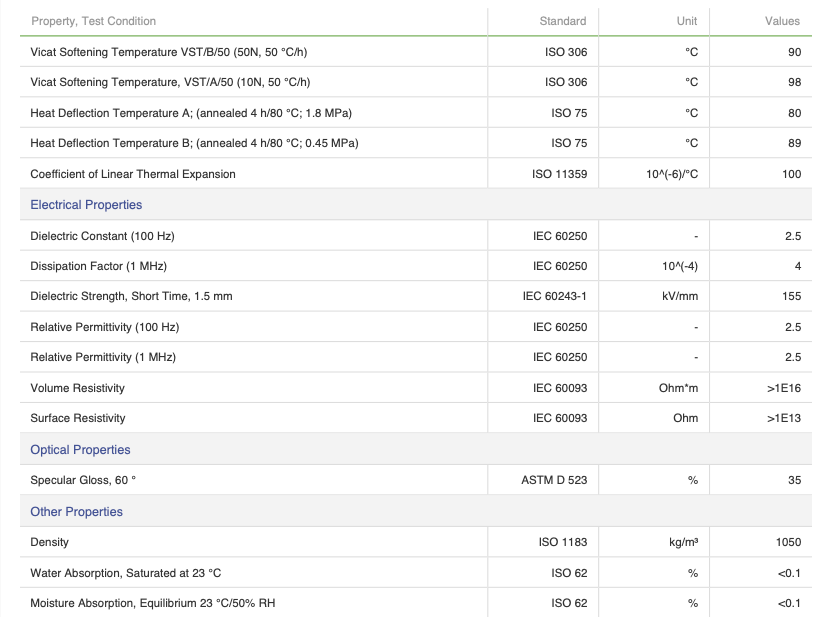Screen dimensions: 831x617
Task: Select the Surface Resistivity row
Action: coord(416,418)
